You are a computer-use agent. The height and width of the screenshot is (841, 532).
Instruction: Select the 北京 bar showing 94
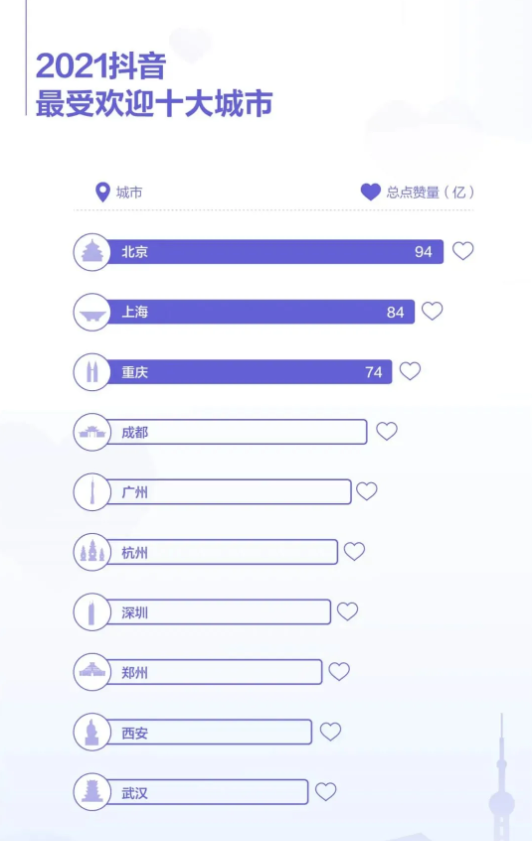pos(275,252)
